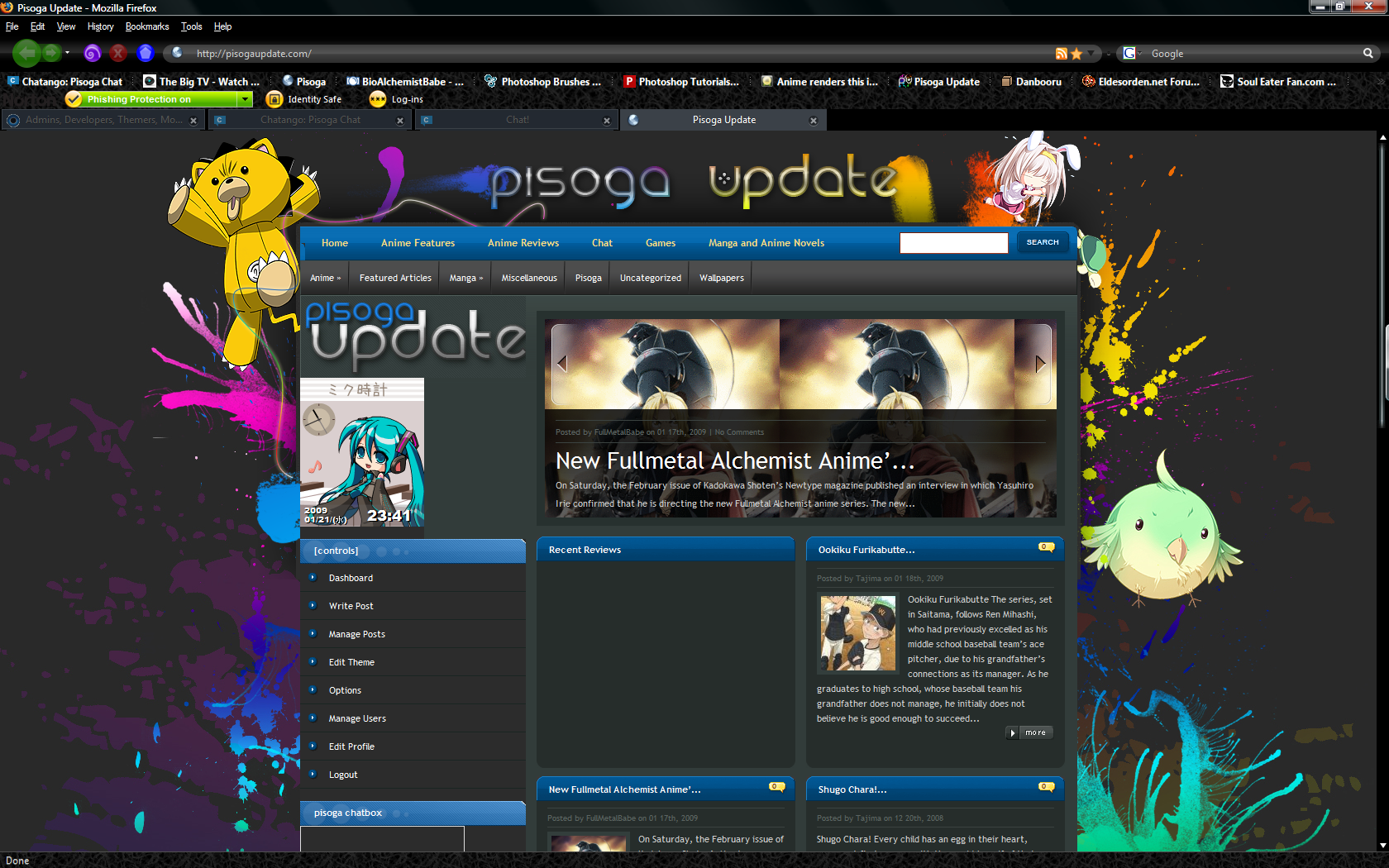Open the Photoshop Brushes bookmark
This screenshot has height=868, width=1389.
pyautogui.click(x=543, y=82)
